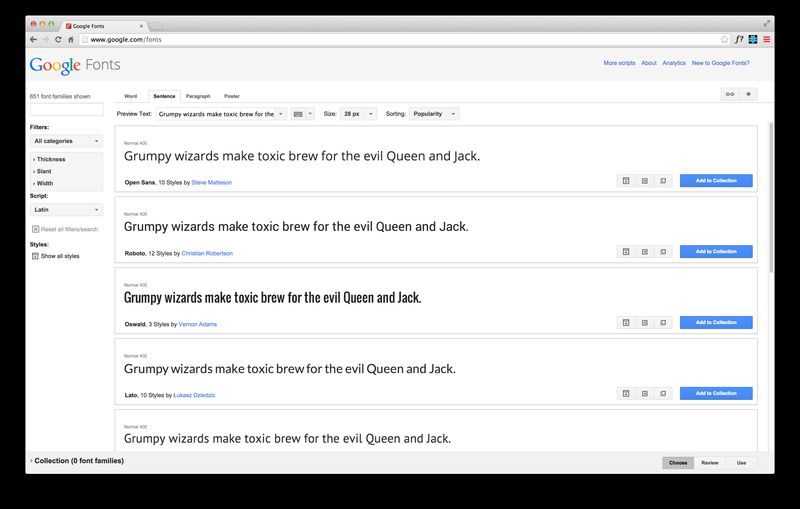Open the pop-out icon for Roboto
The width and height of the screenshot is (800, 509).
click(x=663, y=251)
